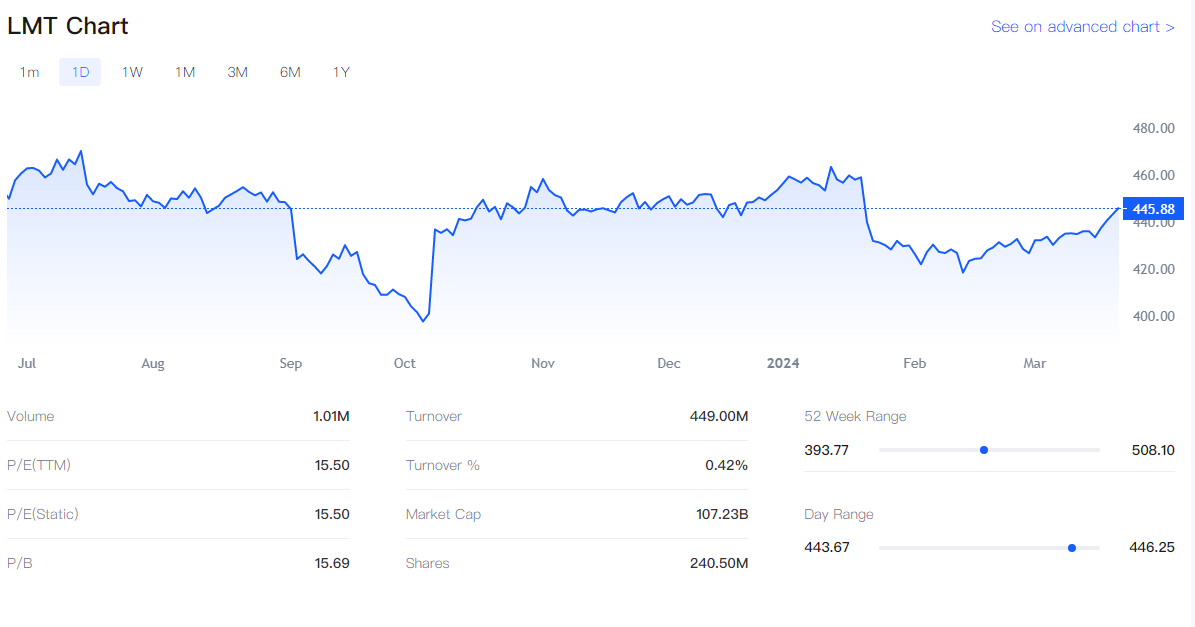This screenshot has height=627, width=1195.
Task: Open the See on advanced chart link
Action: [1082, 27]
